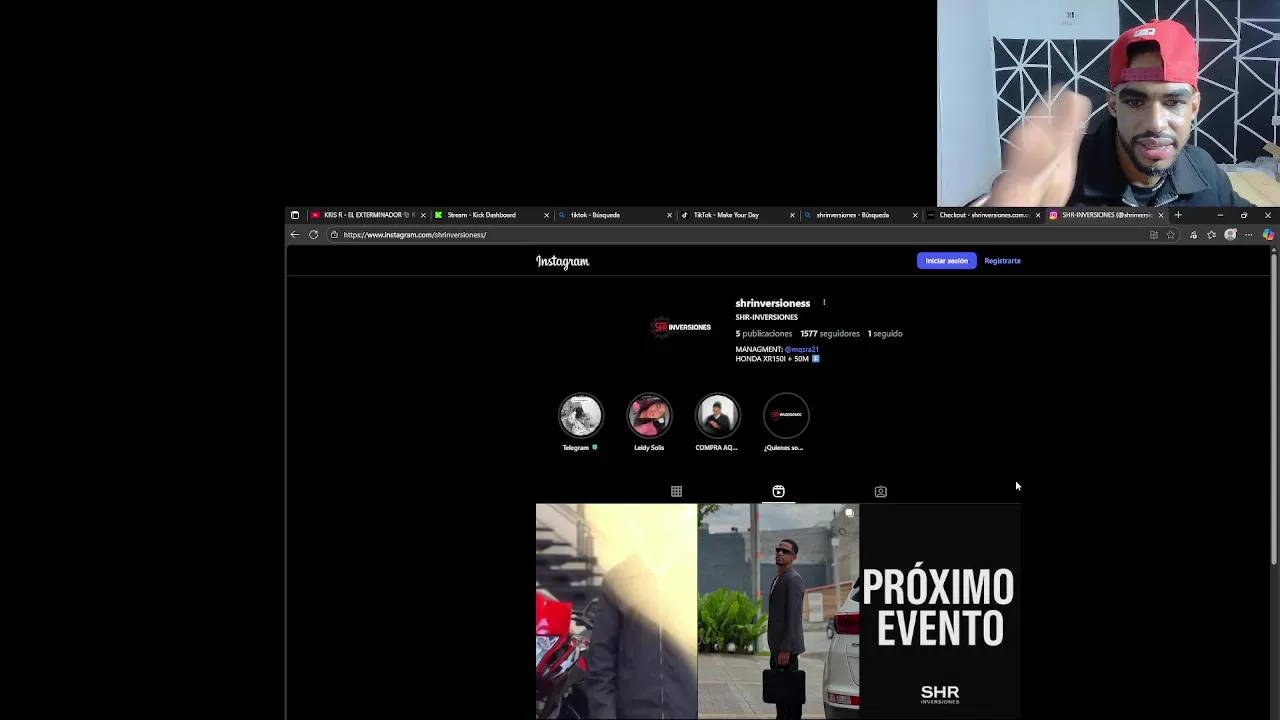This screenshot has width=1280, height=720.
Task: Close the Stream - Kick Dashboard tab
Action: coord(546,215)
